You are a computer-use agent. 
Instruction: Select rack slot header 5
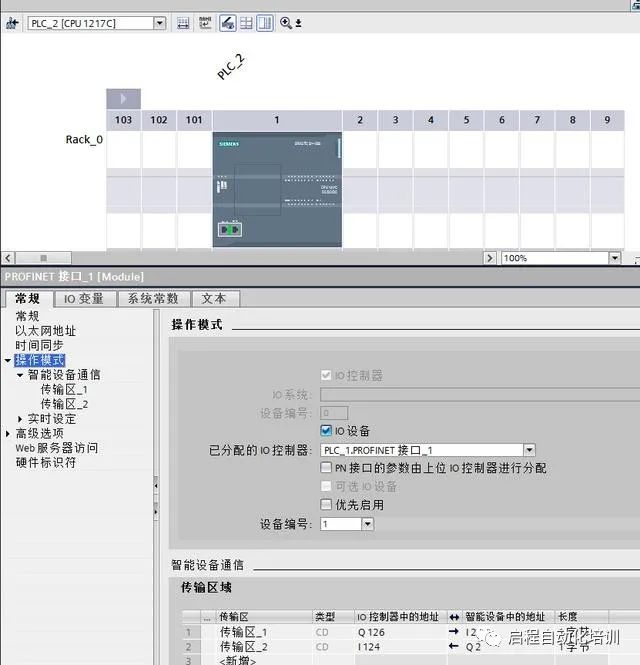pos(467,120)
